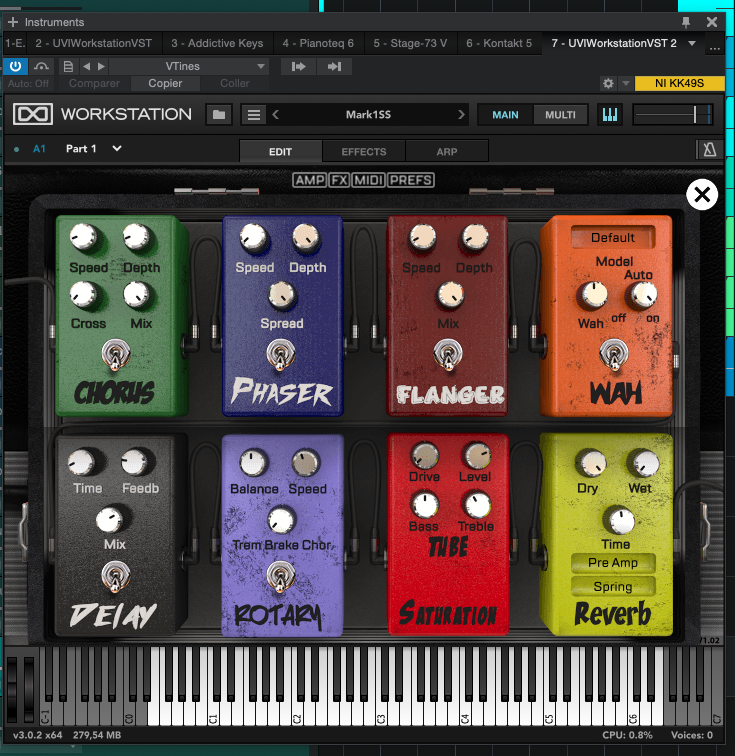Switch to the 4 - Pianoteq 6 tab
Image resolution: width=735 pixels, height=756 pixels.
[318, 43]
